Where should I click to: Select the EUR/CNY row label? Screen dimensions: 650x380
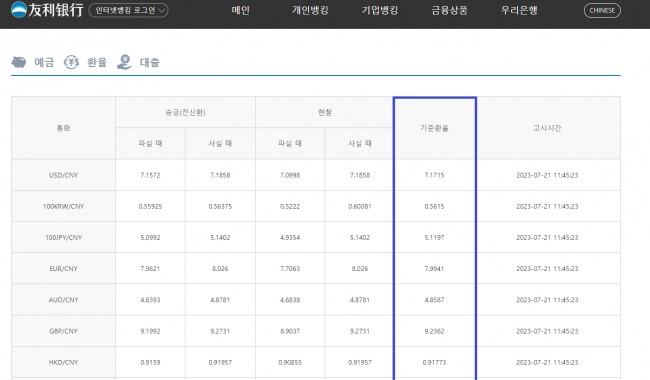[x=63, y=269]
